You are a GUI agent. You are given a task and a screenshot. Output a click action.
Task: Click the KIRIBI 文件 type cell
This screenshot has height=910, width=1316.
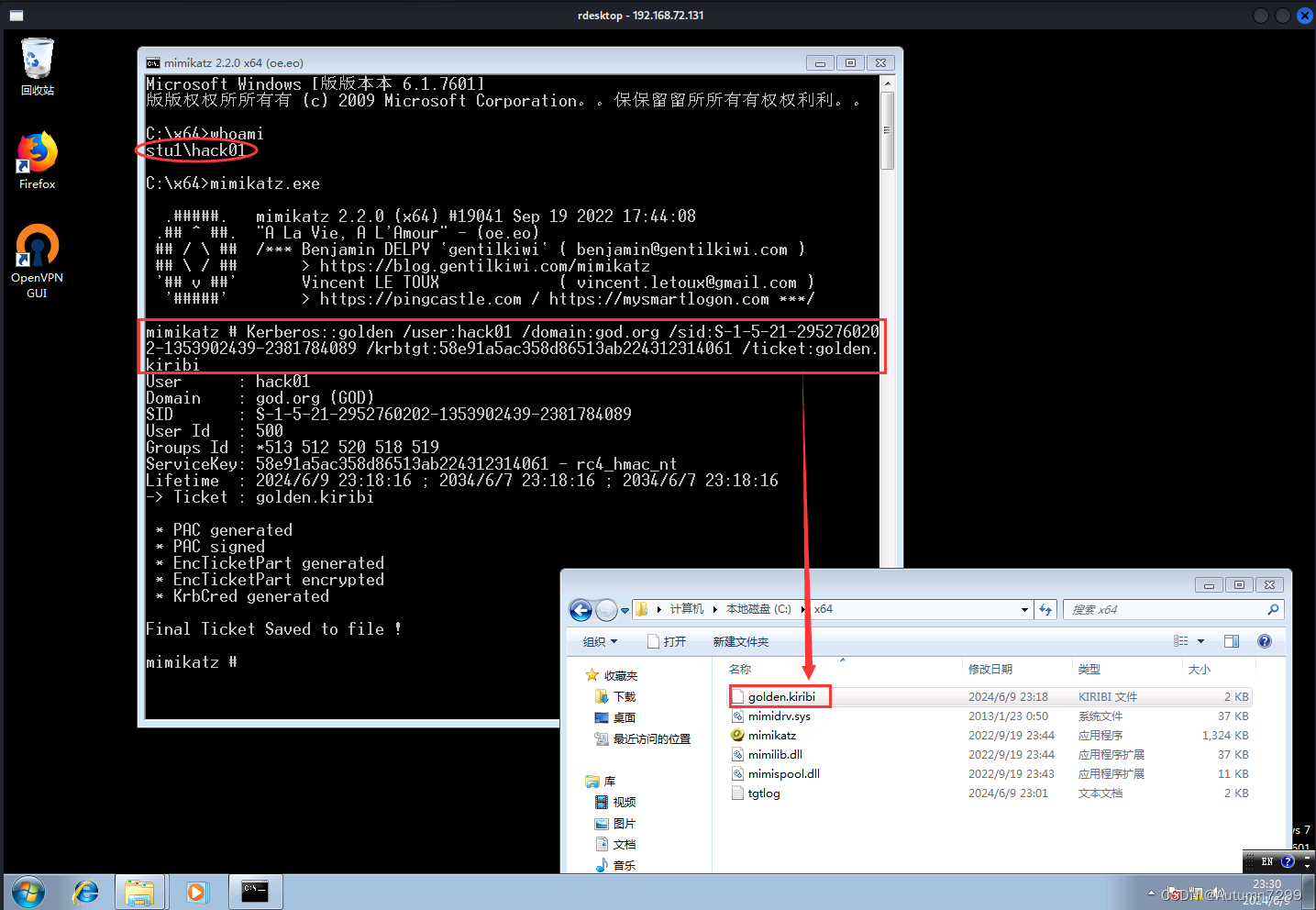tap(1107, 696)
